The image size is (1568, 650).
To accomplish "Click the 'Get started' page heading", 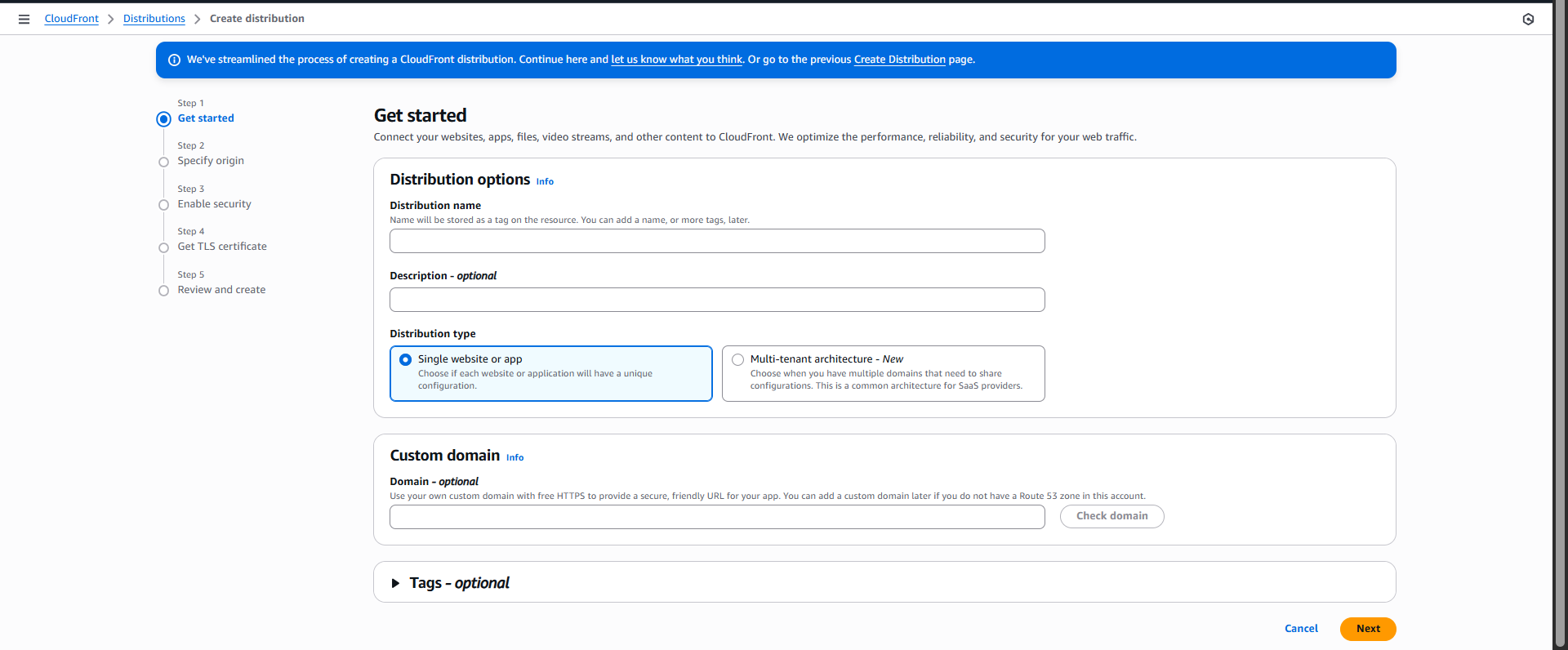I will point(421,115).
